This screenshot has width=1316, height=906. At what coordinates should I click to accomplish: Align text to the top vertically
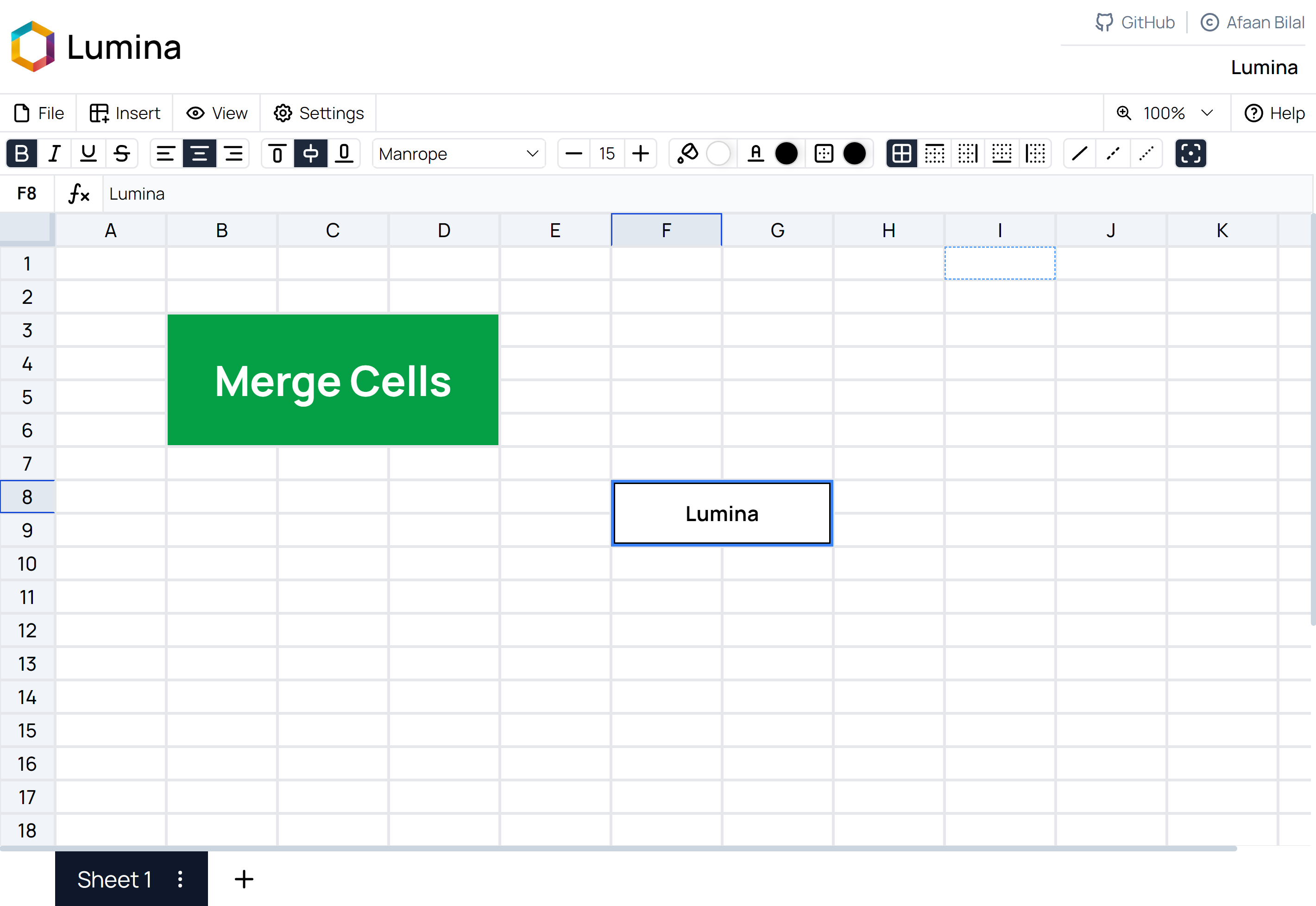pyautogui.click(x=277, y=153)
